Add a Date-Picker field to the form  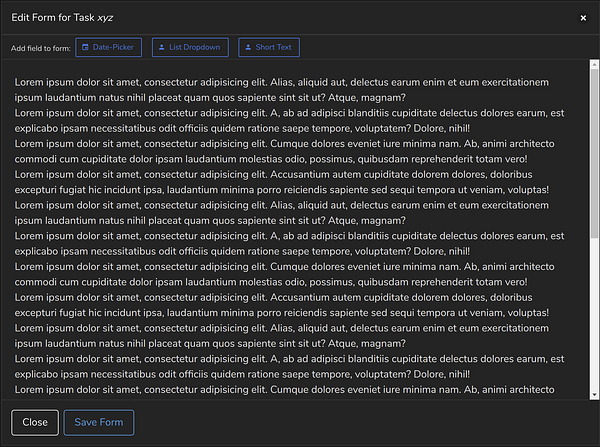coord(109,47)
